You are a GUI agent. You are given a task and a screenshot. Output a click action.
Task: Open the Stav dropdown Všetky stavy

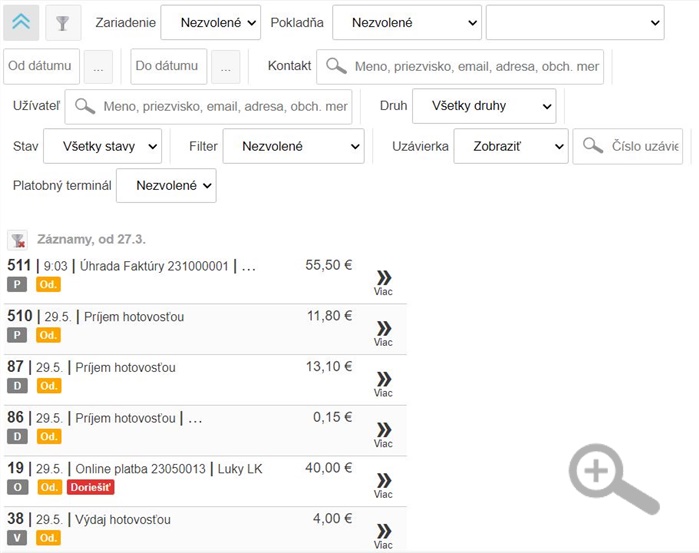click(x=103, y=146)
